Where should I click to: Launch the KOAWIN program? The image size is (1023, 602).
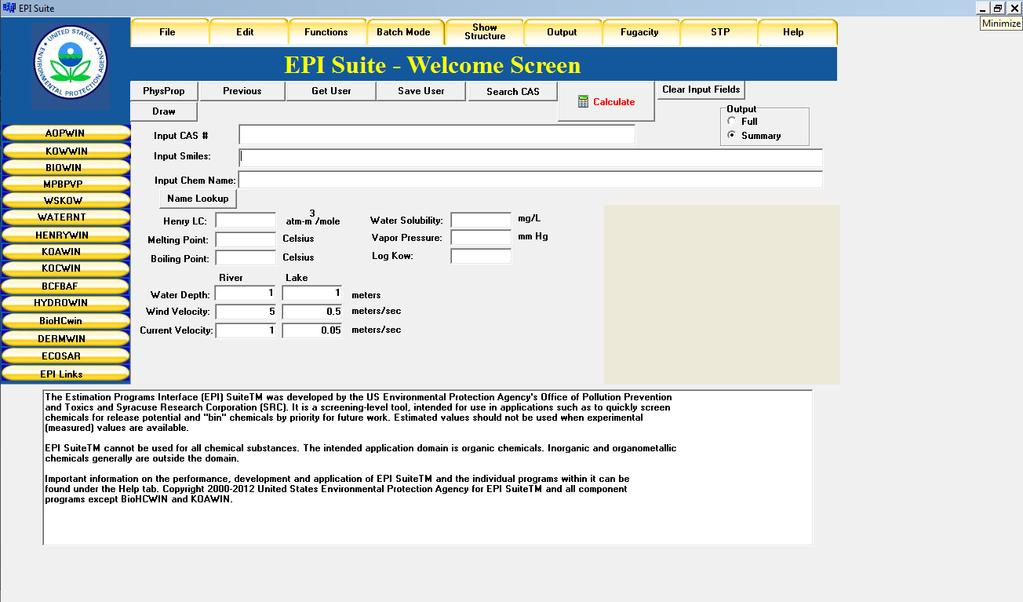[65, 251]
